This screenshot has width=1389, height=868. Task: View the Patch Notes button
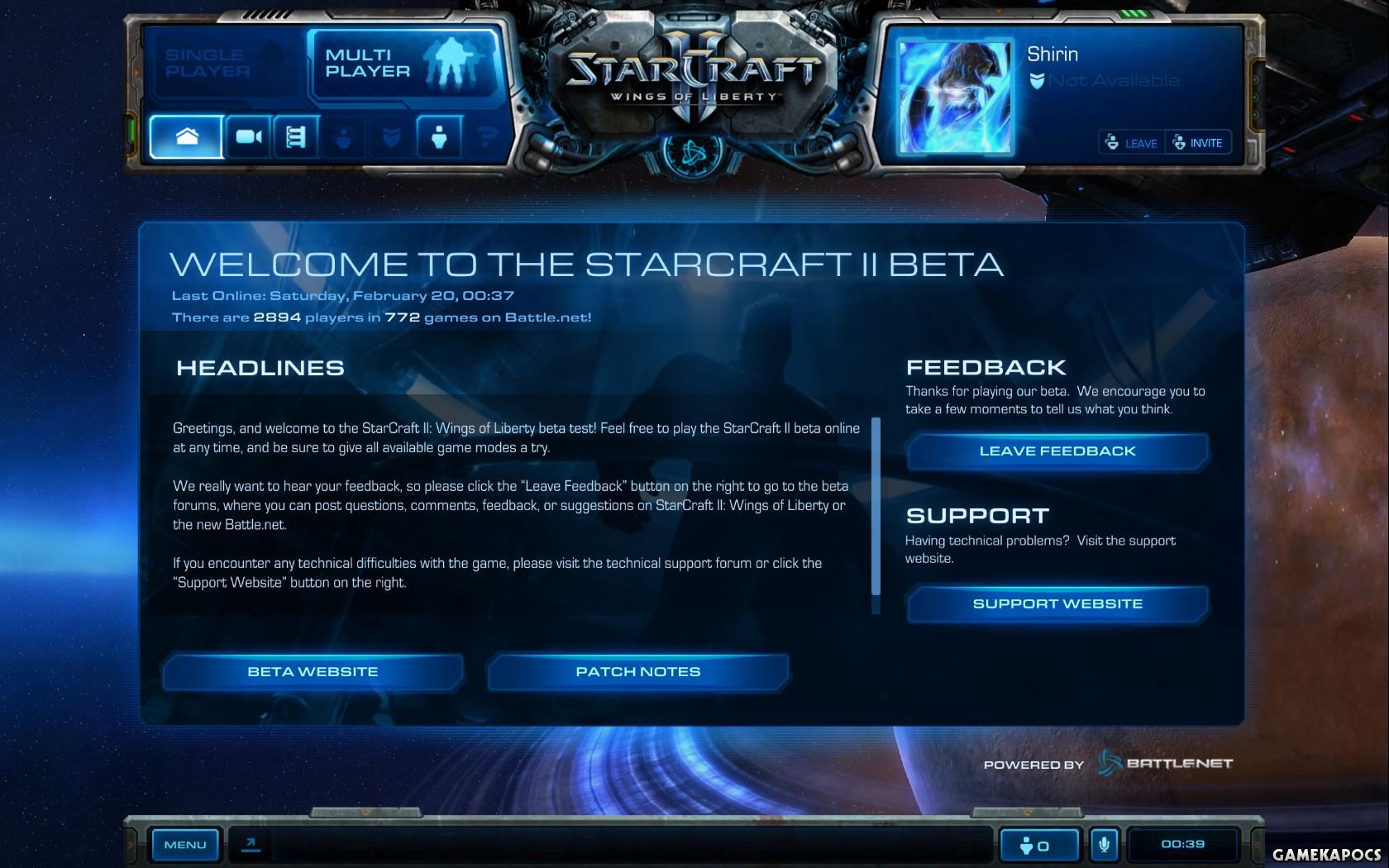pos(637,672)
